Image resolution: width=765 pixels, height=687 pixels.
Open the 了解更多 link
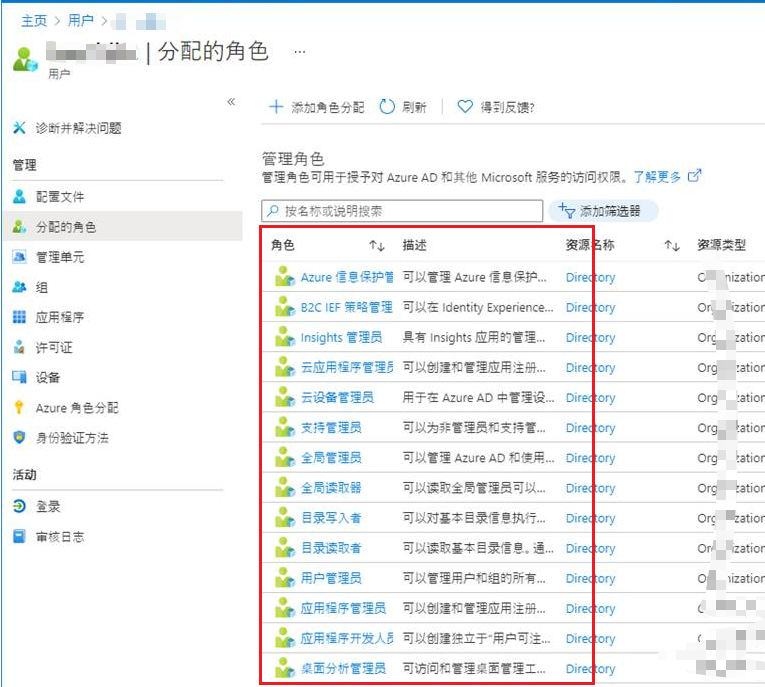click(x=657, y=177)
